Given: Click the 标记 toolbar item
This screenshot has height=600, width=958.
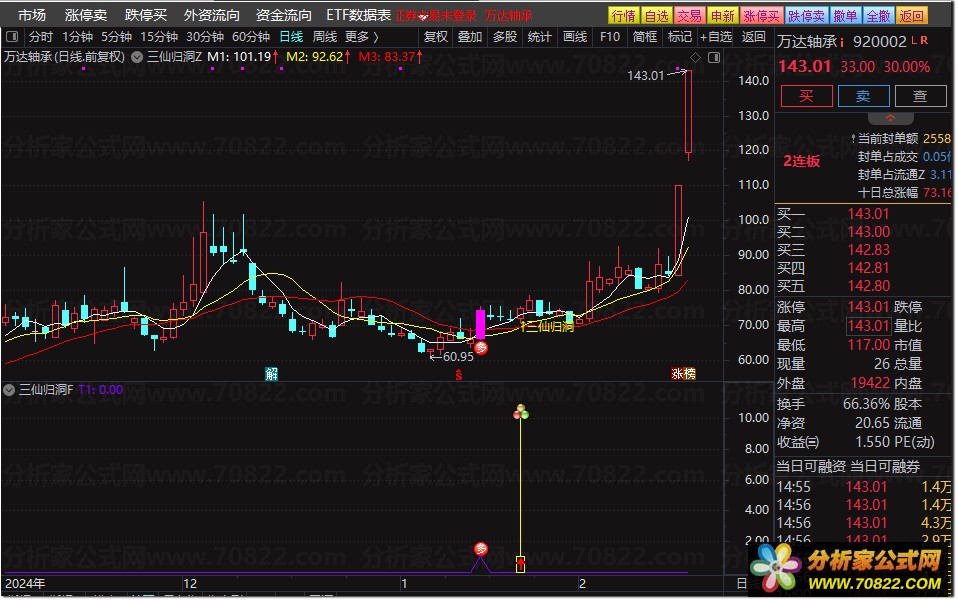Looking at the screenshot, I should 679,37.
